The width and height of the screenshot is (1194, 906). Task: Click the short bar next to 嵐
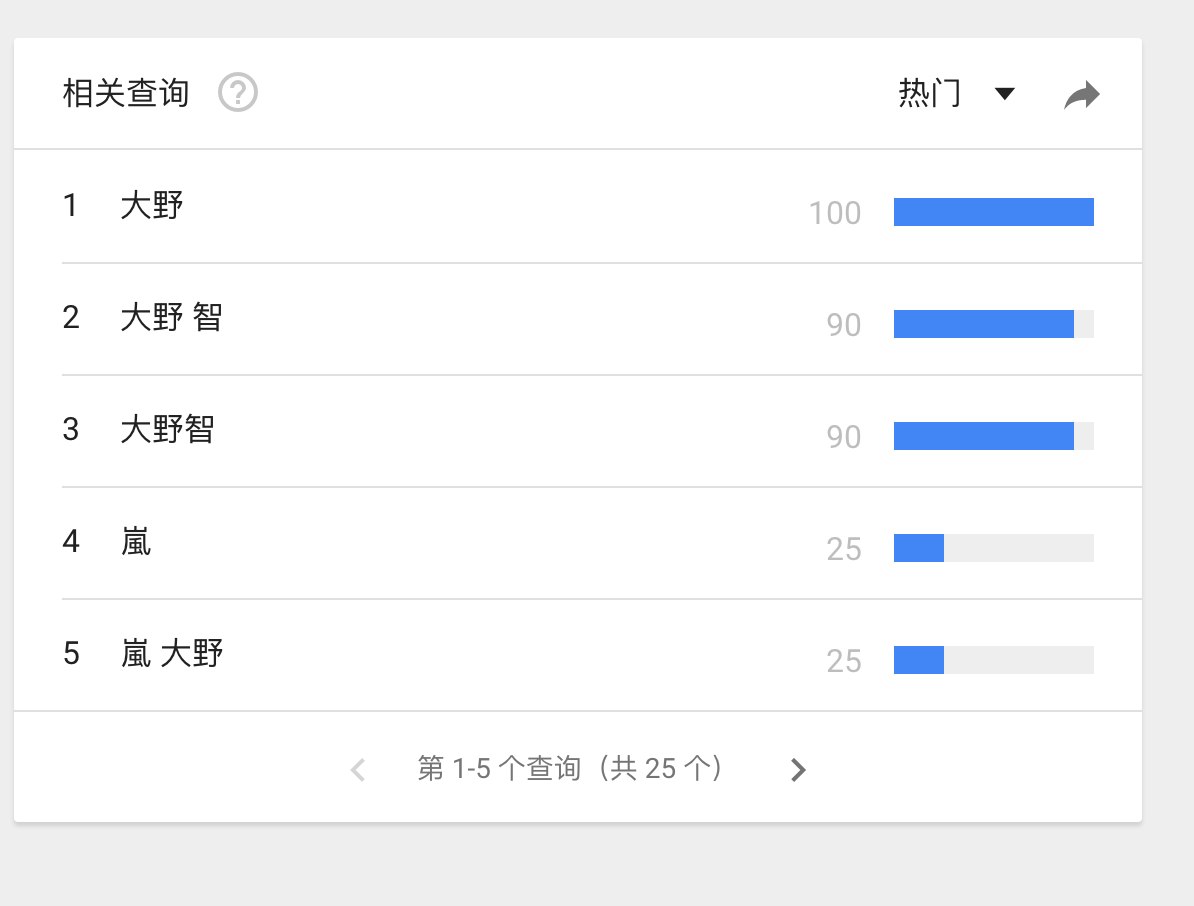pyautogui.click(x=919, y=548)
